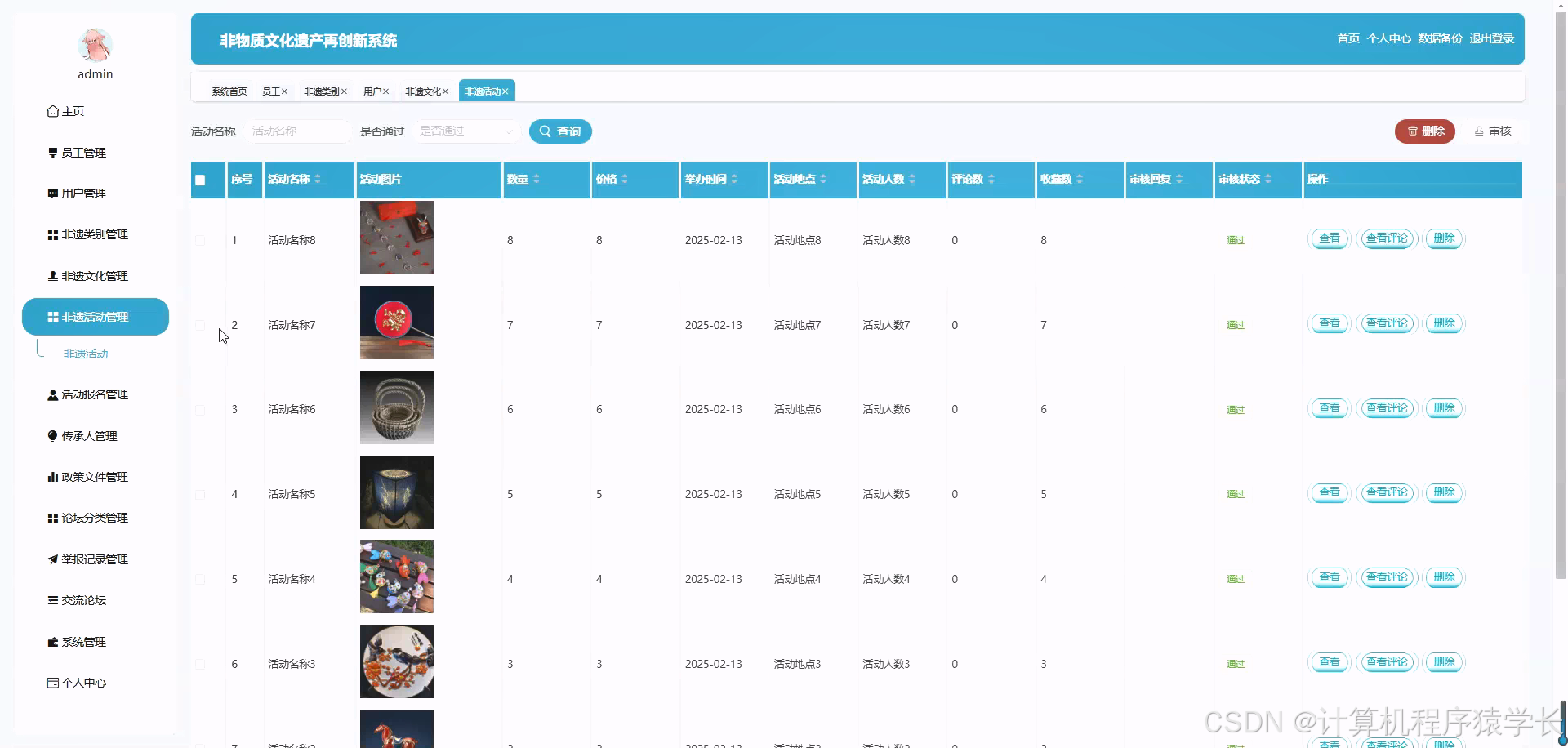Click the 交流论坛 list icon
This screenshot has height=748, width=1568.
click(53, 600)
